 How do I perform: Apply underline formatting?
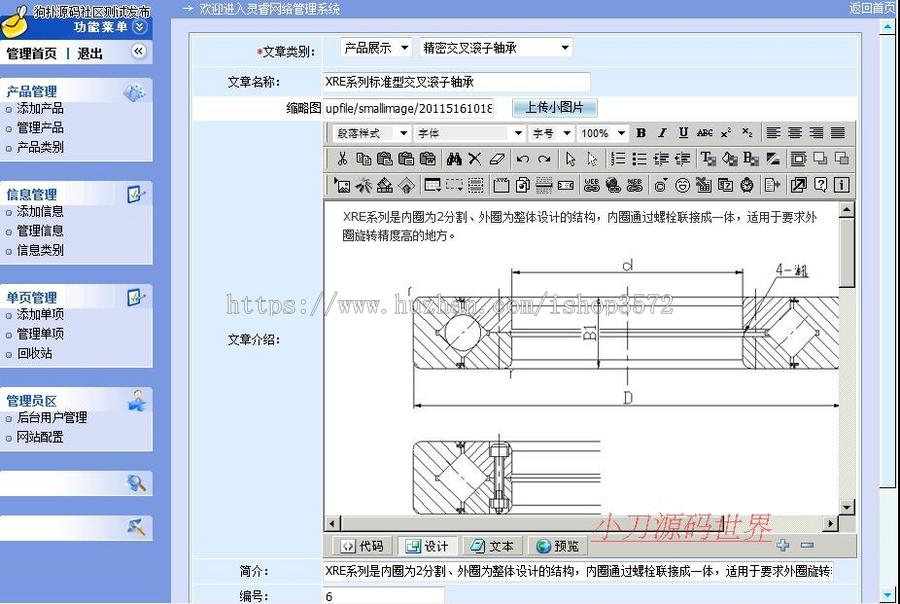click(x=683, y=133)
